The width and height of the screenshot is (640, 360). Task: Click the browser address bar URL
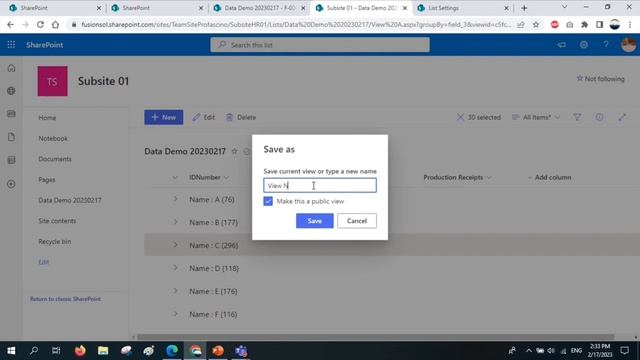296,25
